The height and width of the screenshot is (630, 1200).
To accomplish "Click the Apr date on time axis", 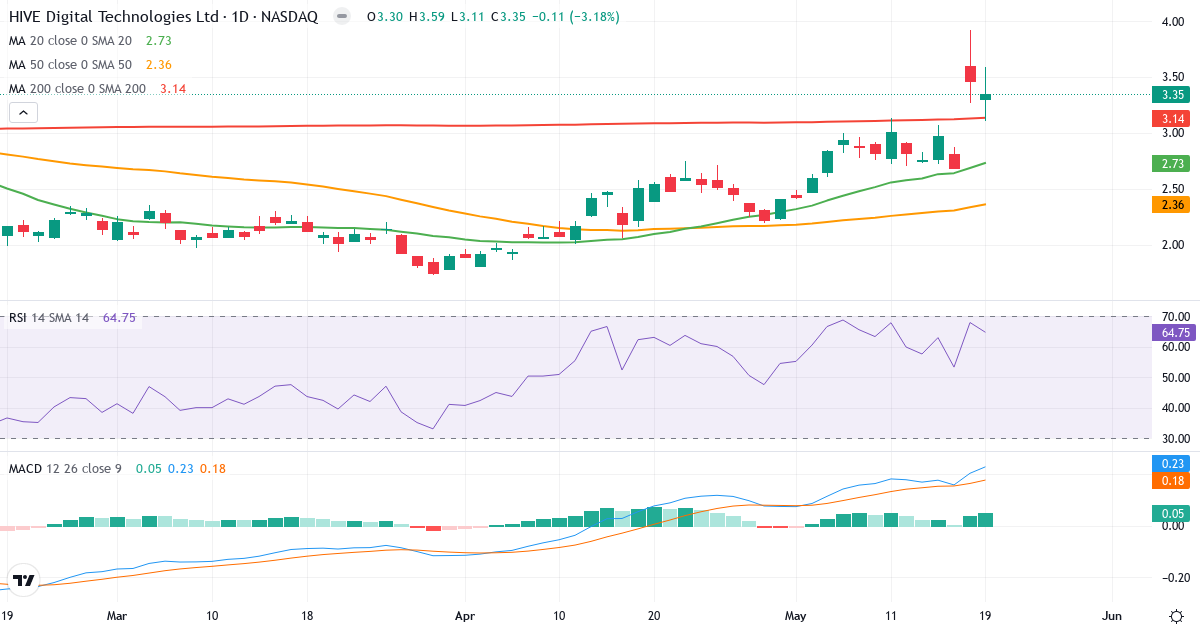I will pyautogui.click(x=465, y=615).
